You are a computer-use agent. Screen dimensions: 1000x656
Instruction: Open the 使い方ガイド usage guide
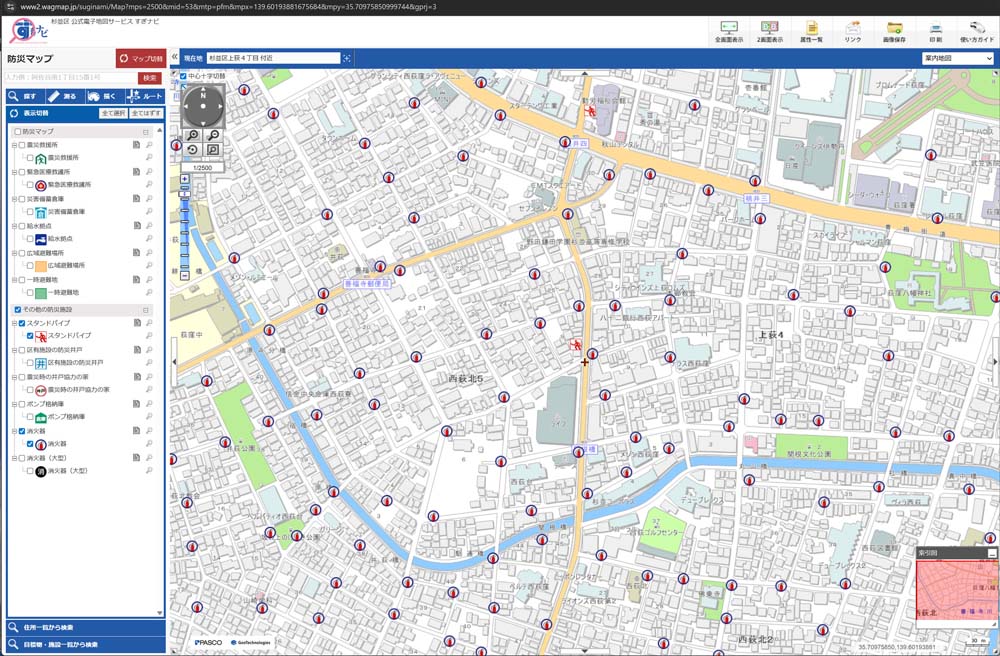click(x=976, y=31)
